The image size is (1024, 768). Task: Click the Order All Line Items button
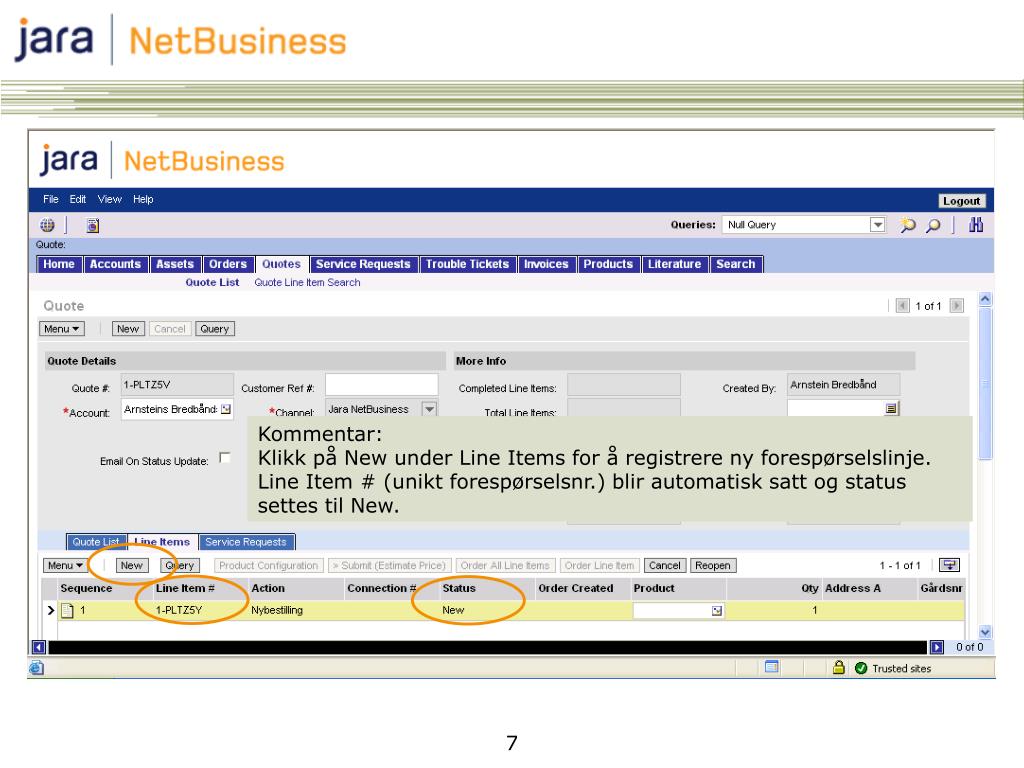click(505, 566)
